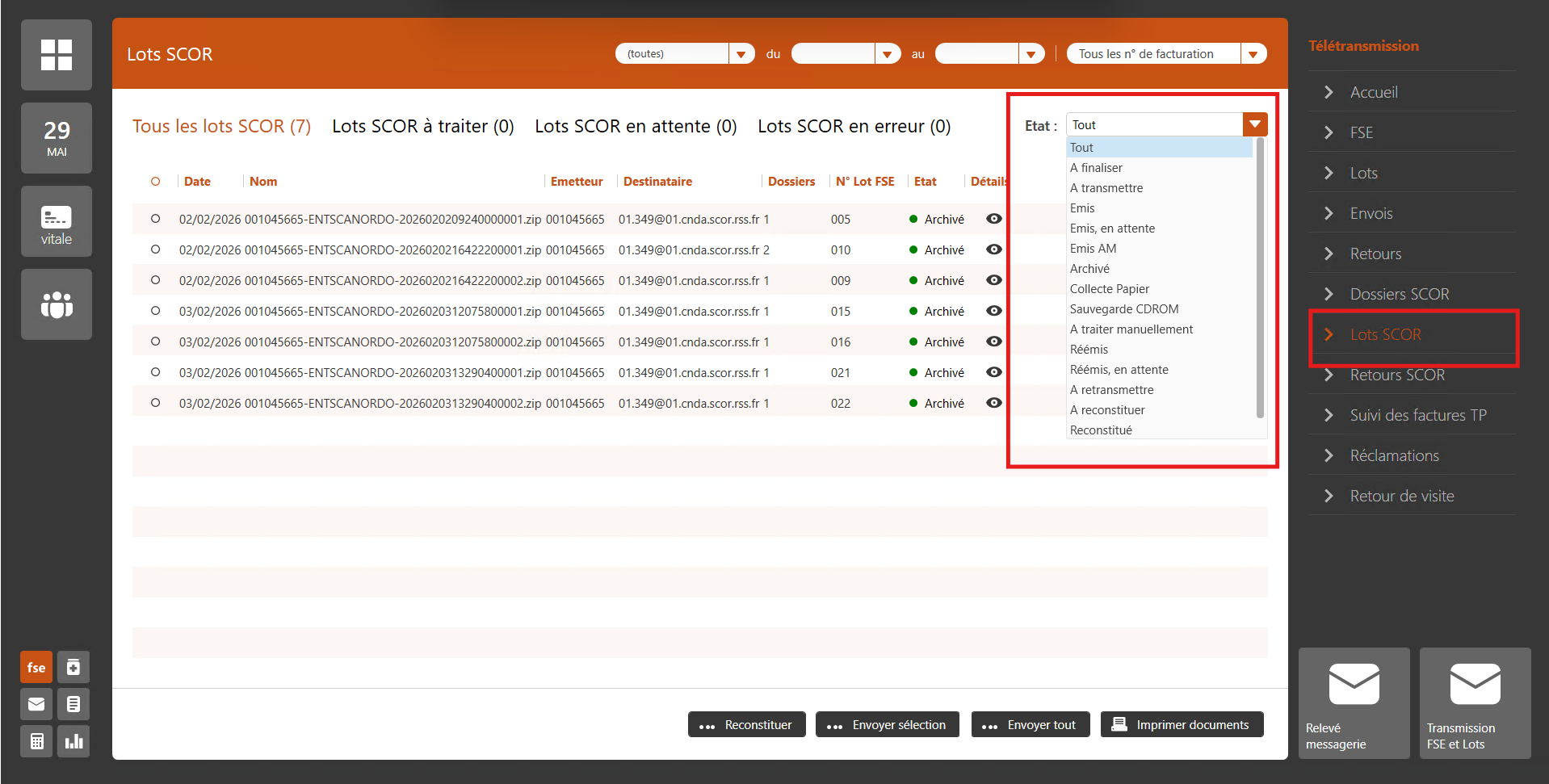1549x784 pixels.
Task: Sort table by N° Lot FSE header
Action: coord(865,182)
